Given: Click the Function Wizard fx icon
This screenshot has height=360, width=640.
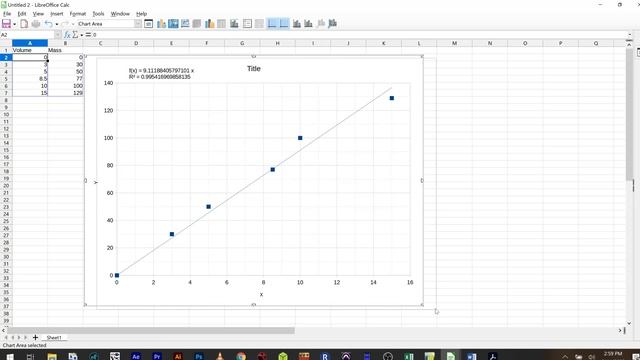Looking at the screenshot, I should (x=67, y=35).
